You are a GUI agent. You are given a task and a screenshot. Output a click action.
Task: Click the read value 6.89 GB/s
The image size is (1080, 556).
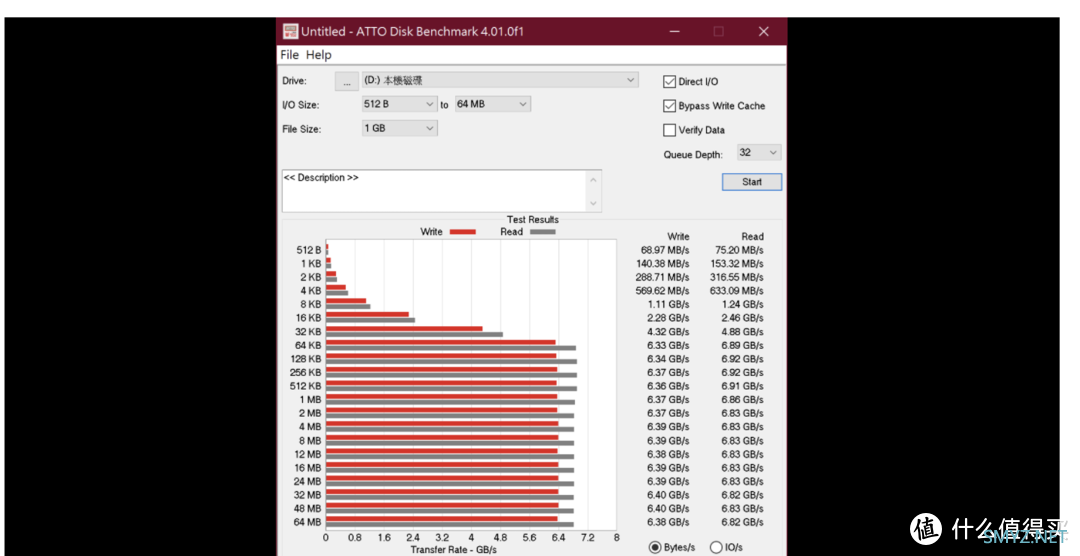pyautogui.click(x=742, y=345)
